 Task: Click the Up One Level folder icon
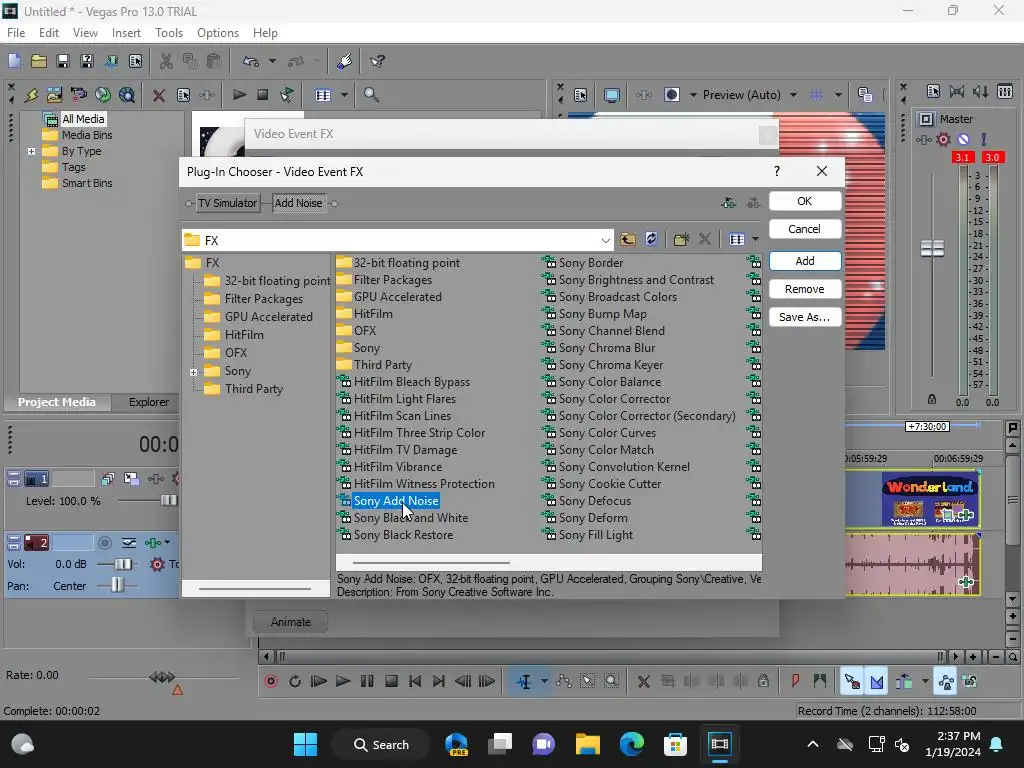(628, 240)
